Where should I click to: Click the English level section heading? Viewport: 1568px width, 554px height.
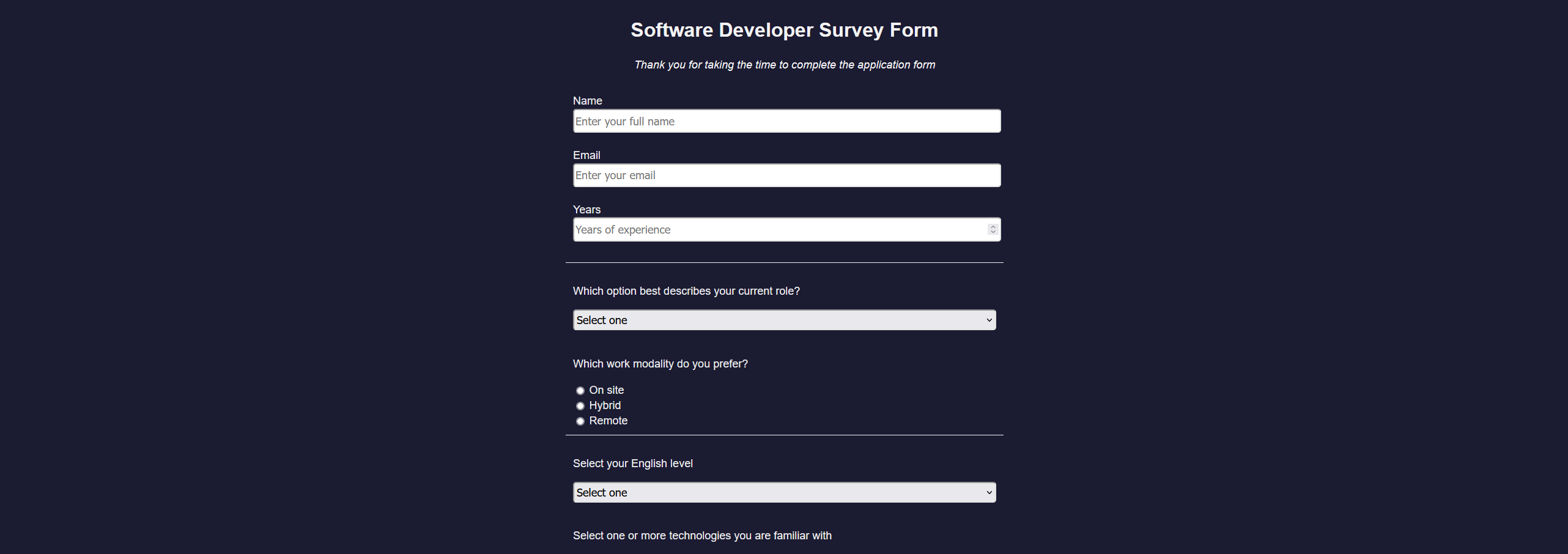632,463
